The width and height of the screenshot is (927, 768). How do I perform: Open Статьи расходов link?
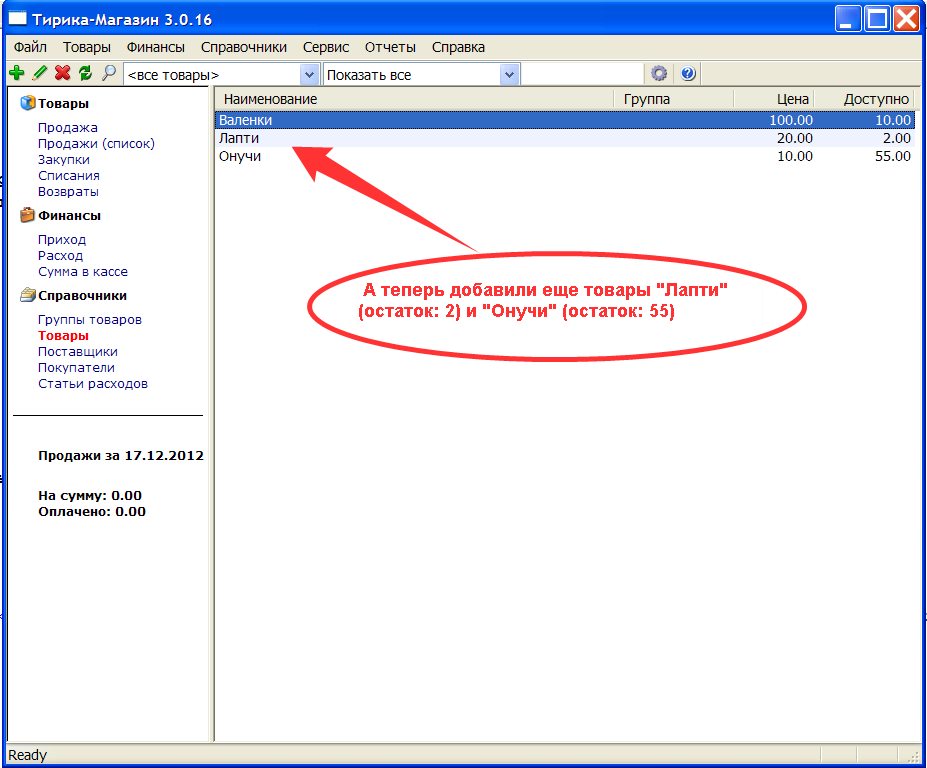(93, 383)
